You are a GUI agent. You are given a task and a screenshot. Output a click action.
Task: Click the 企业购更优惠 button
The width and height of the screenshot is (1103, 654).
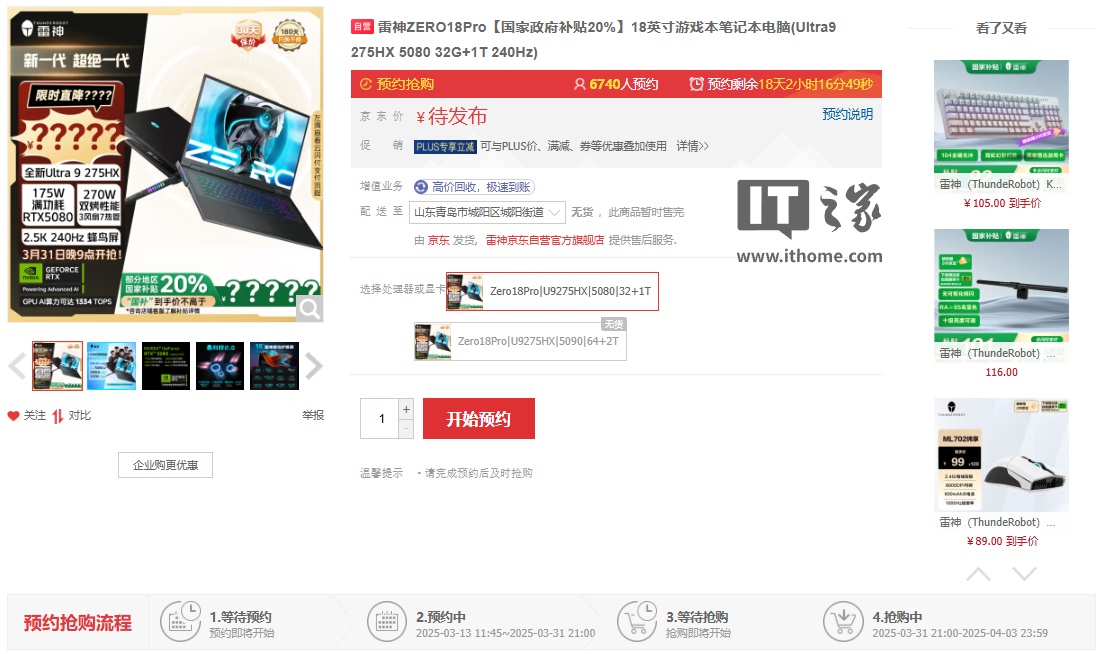pyautogui.click(x=165, y=465)
